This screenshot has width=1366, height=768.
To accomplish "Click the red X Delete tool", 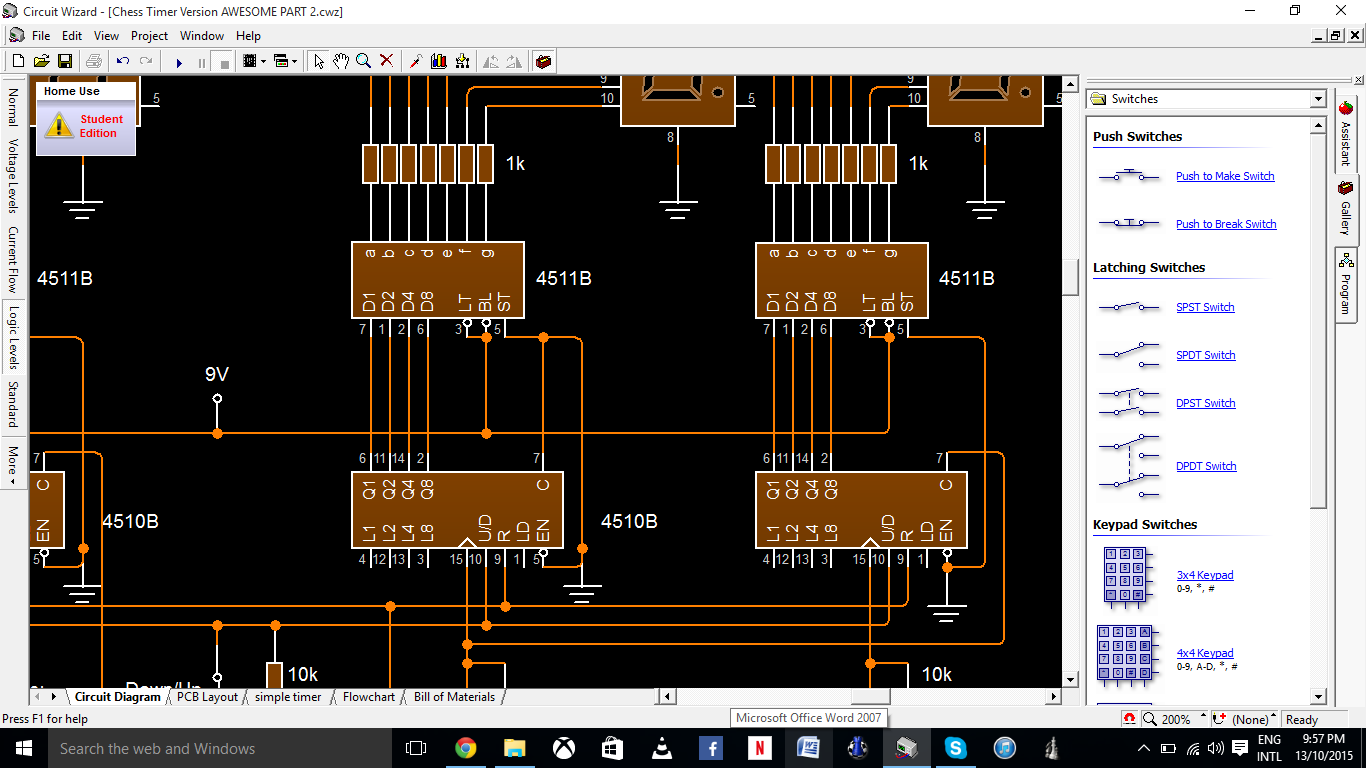I will pyautogui.click(x=387, y=61).
